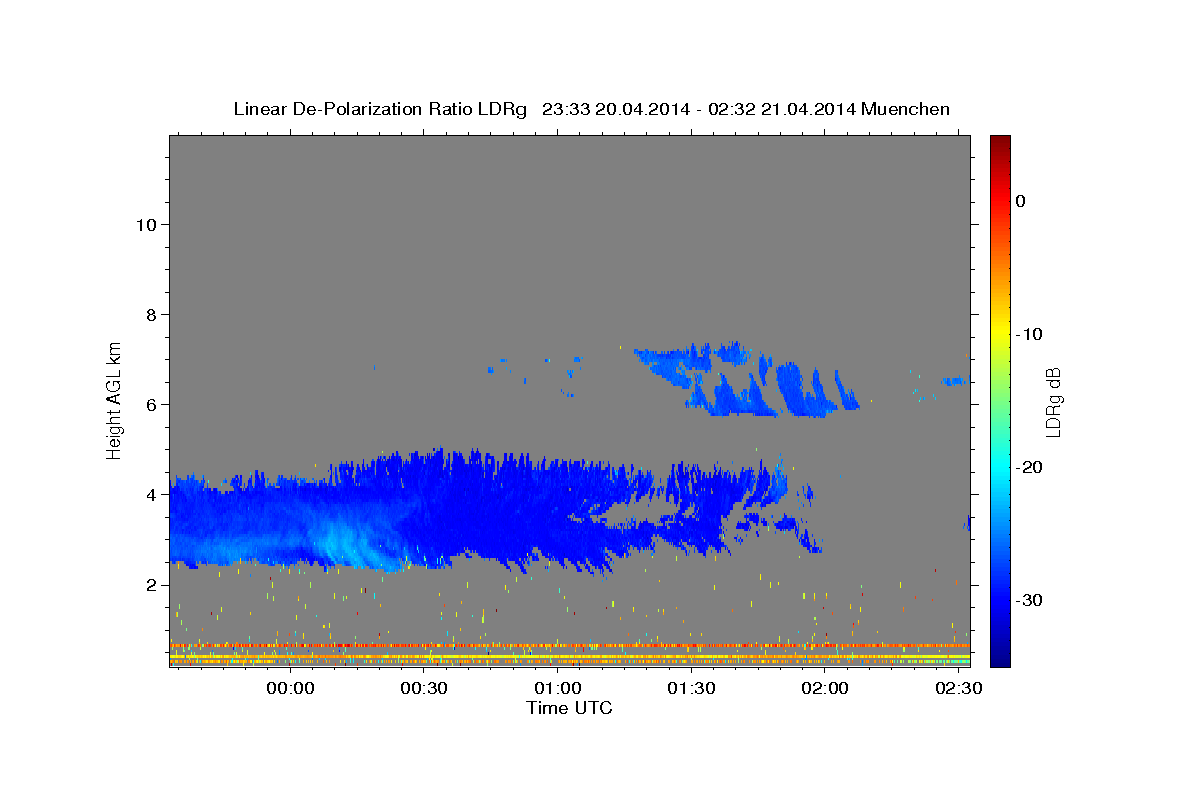Click the x-axis tick label '02:30'
1200x800 pixels.
tap(958, 689)
